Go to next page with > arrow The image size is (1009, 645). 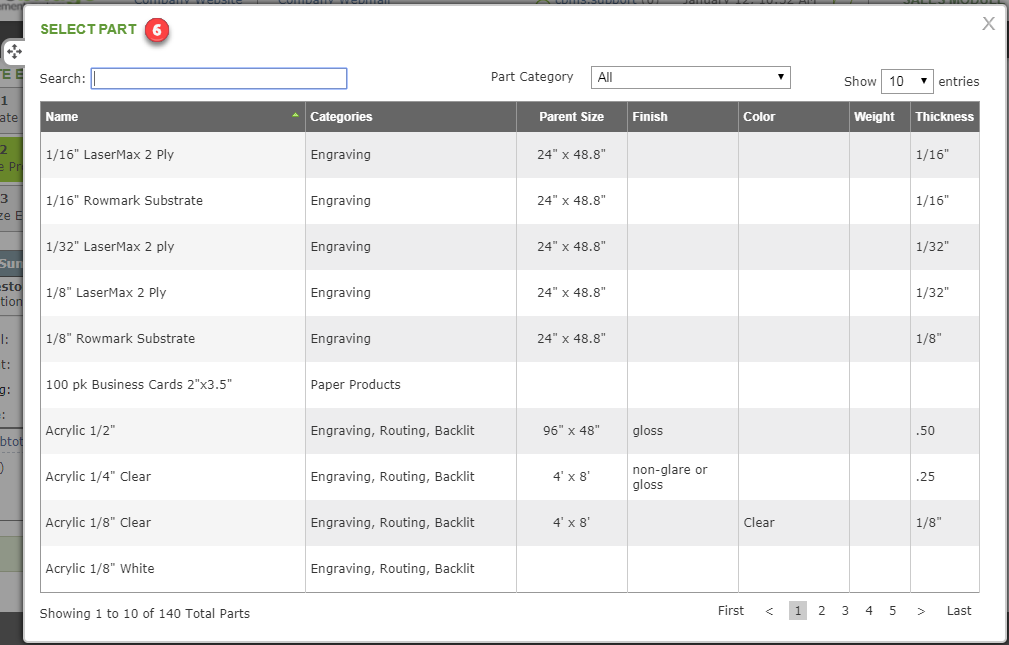pyautogui.click(x=921, y=611)
